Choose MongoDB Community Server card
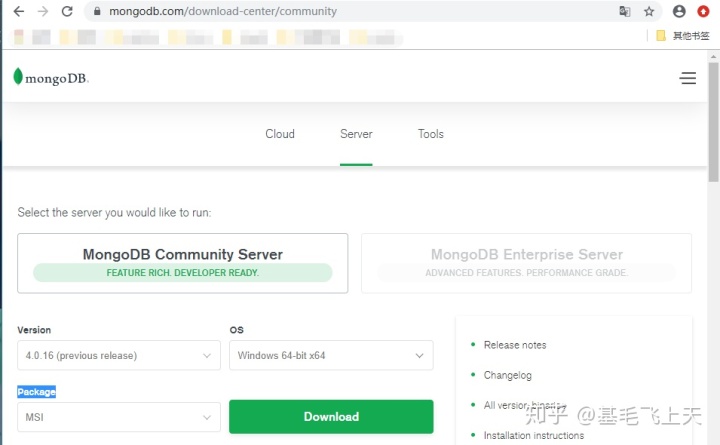 point(183,263)
